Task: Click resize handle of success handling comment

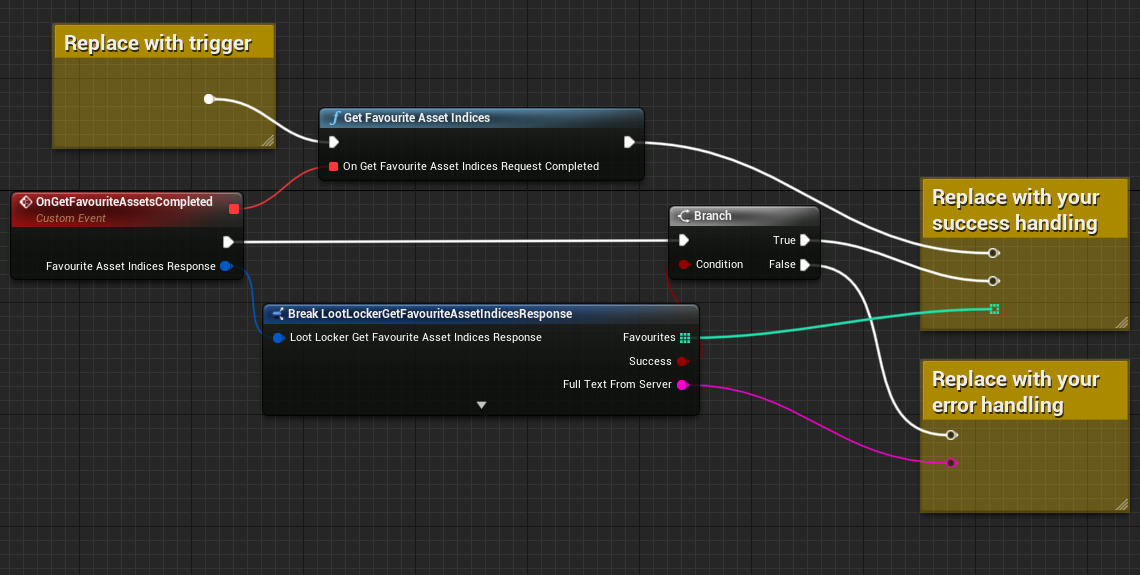Action: click(1121, 322)
